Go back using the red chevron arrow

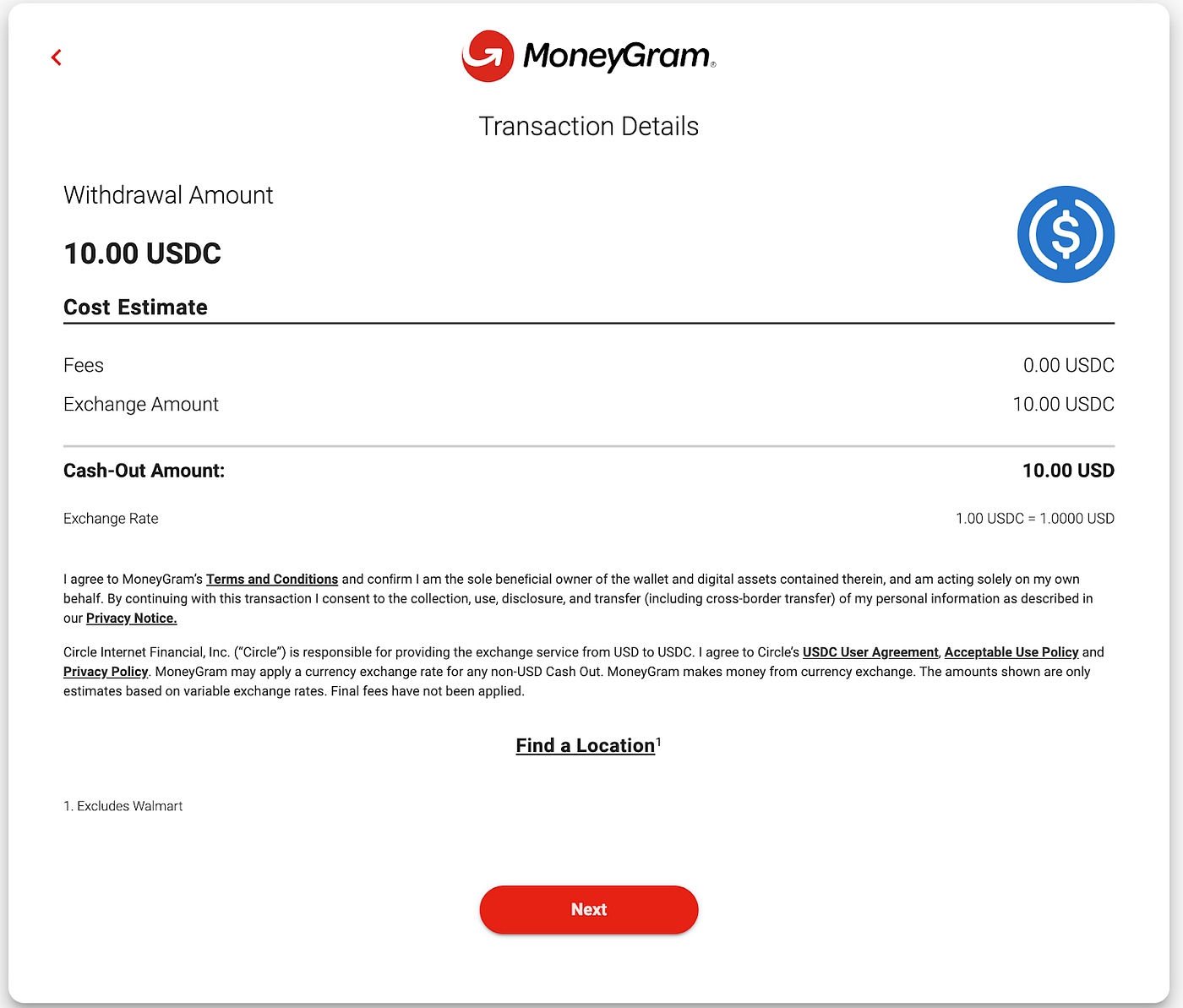[56, 57]
